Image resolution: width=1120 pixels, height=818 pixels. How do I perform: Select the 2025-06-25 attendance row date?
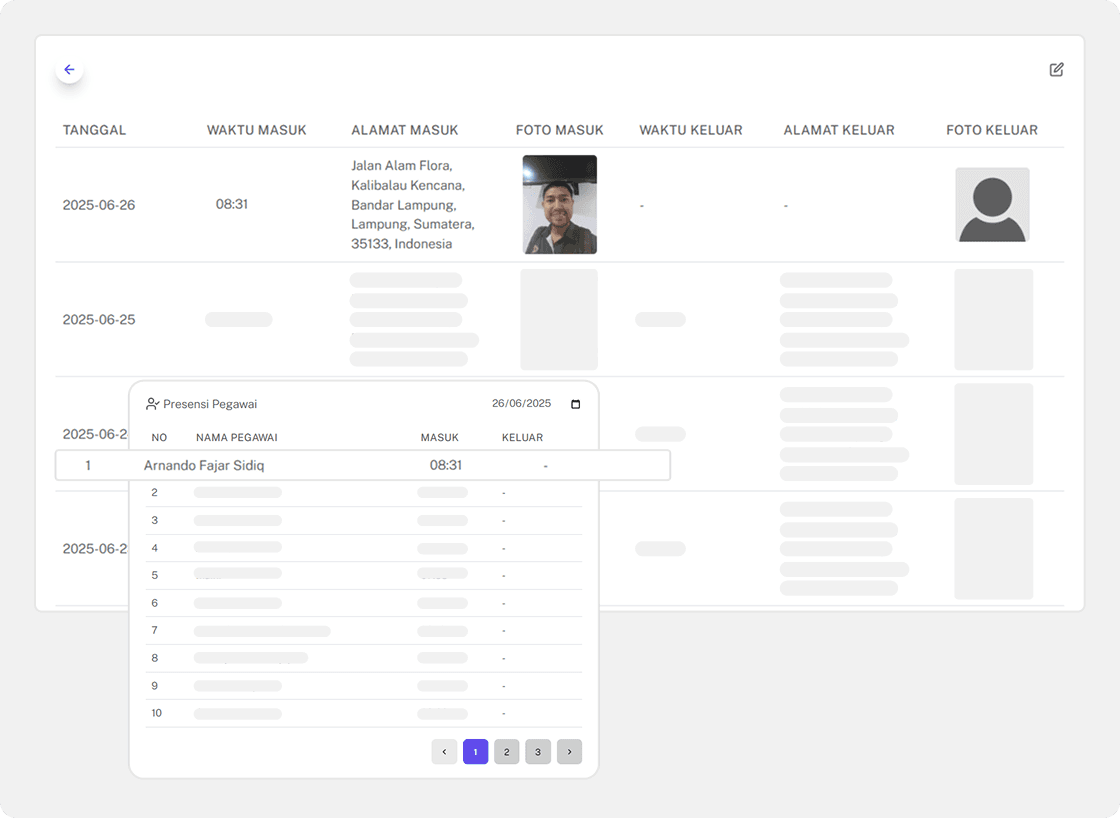[98, 320]
